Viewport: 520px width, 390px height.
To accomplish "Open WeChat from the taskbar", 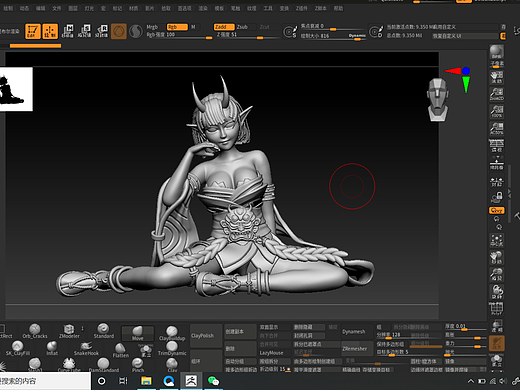I will (x=213, y=381).
